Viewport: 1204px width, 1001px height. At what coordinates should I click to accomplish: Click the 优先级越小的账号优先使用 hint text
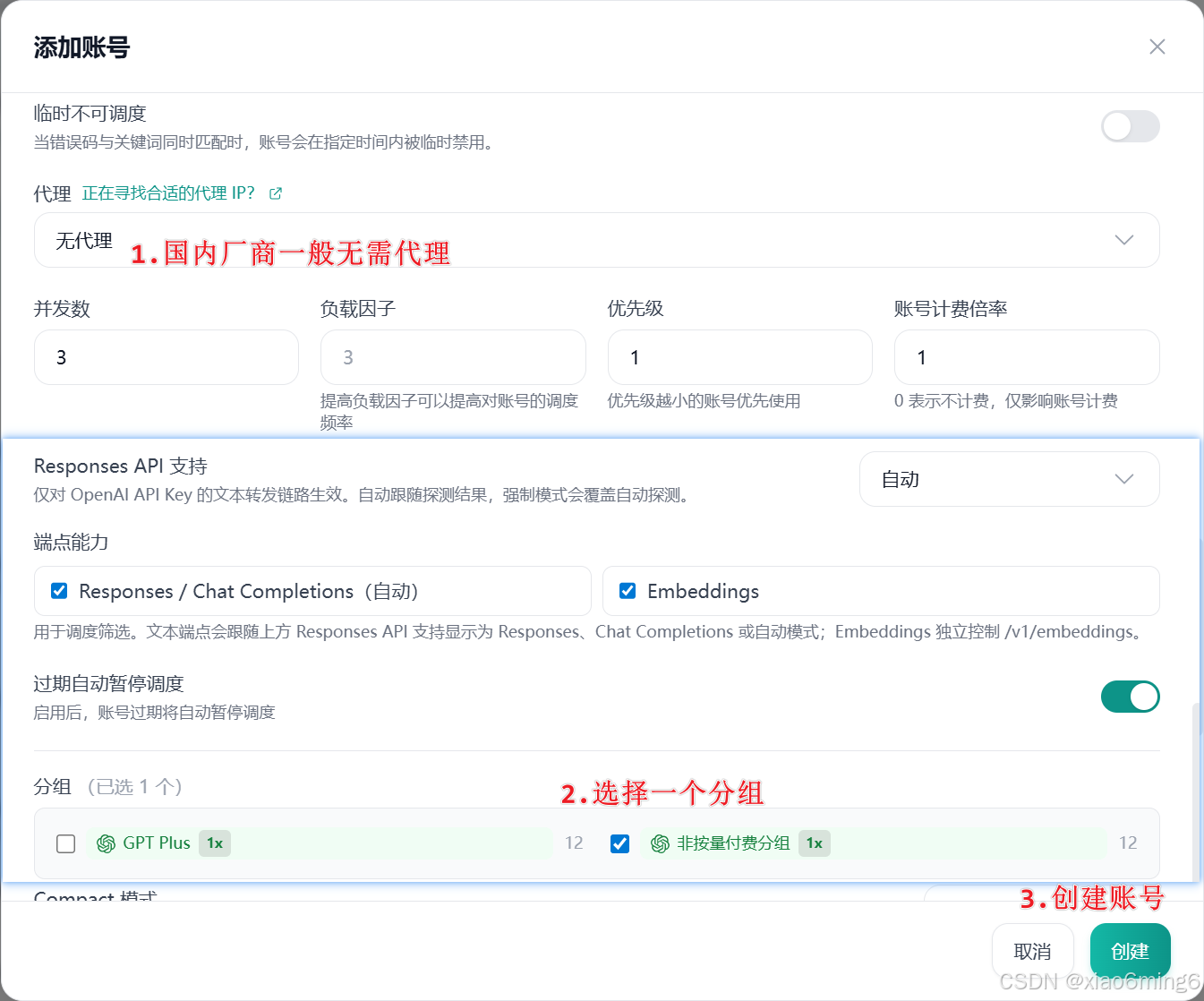(704, 401)
